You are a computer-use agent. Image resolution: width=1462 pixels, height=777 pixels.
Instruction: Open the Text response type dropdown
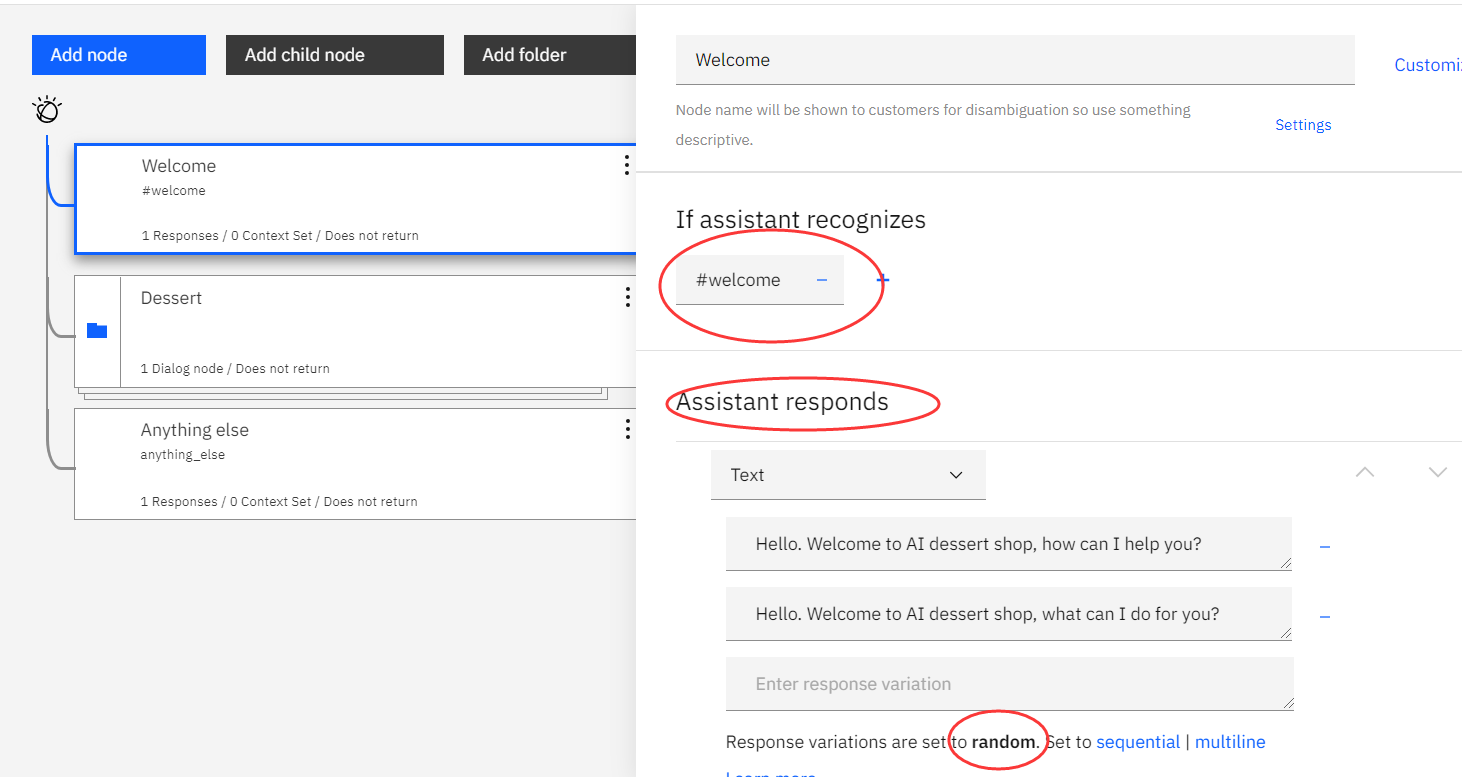pyautogui.click(x=848, y=475)
